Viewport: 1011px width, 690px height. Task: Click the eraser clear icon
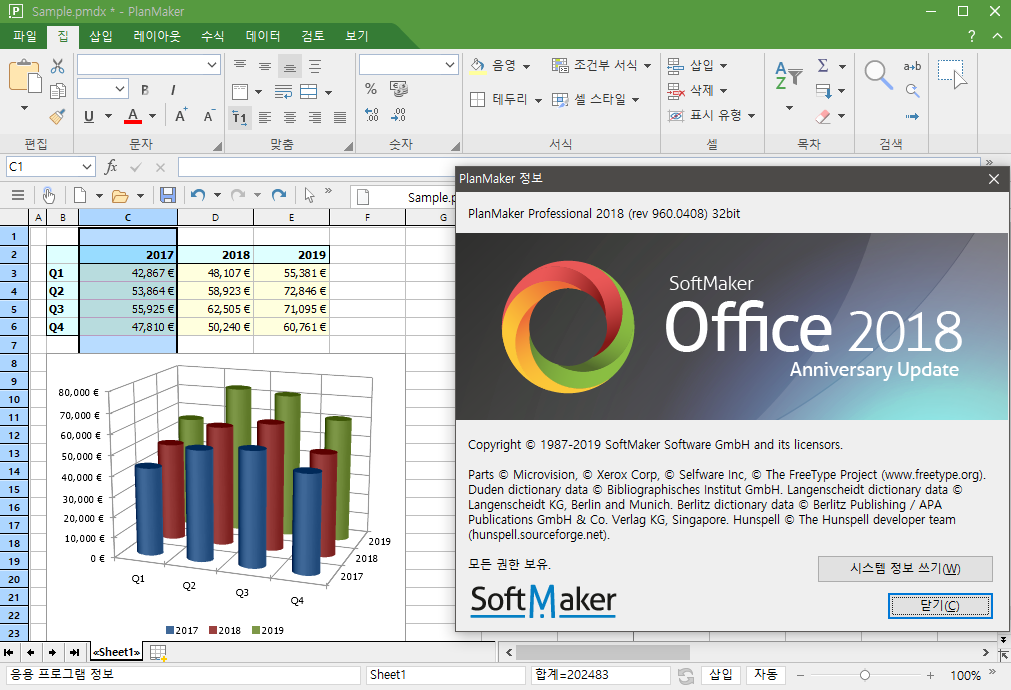tap(823, 116)
